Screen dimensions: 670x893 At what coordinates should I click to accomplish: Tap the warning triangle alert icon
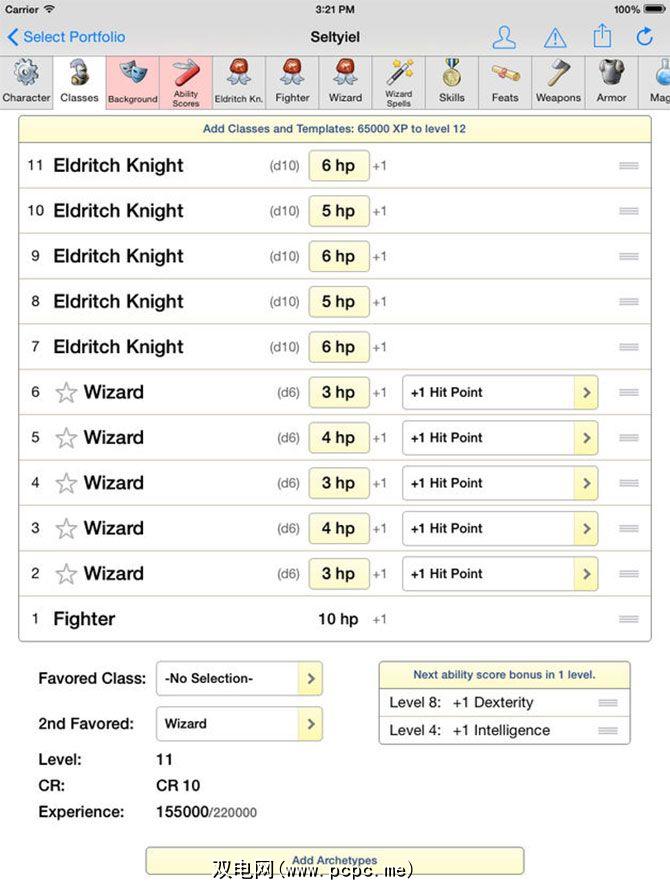coord(554,38)
